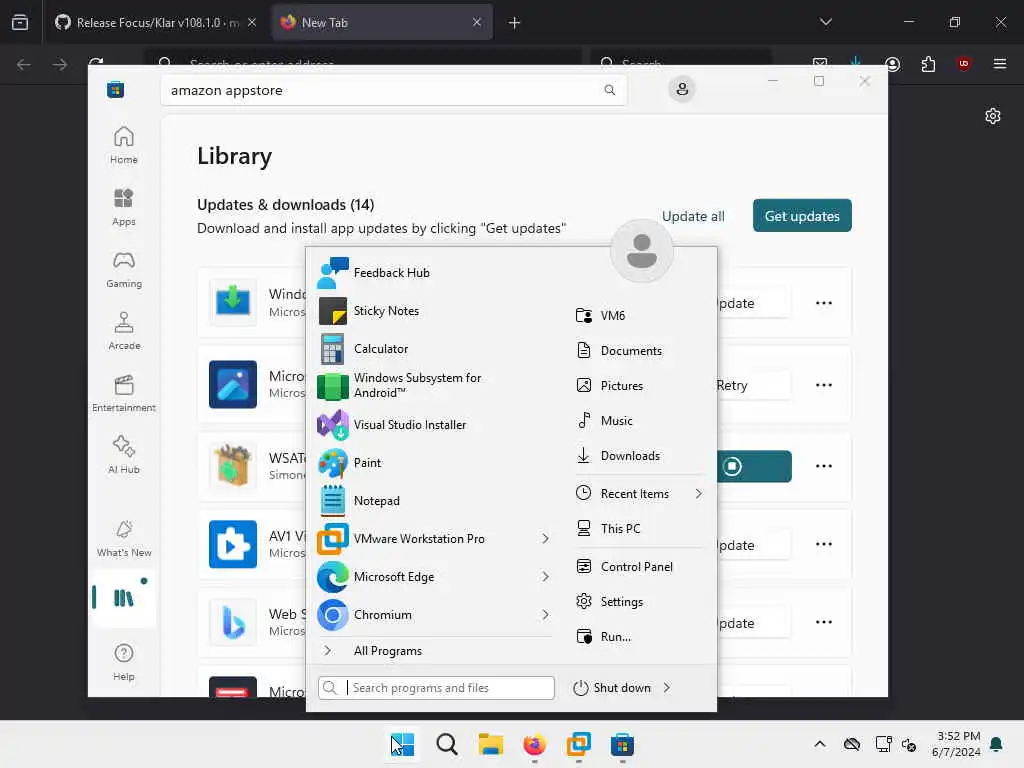Click Shut down button
Screen dimensions: 1024x768
click(612, 688)
